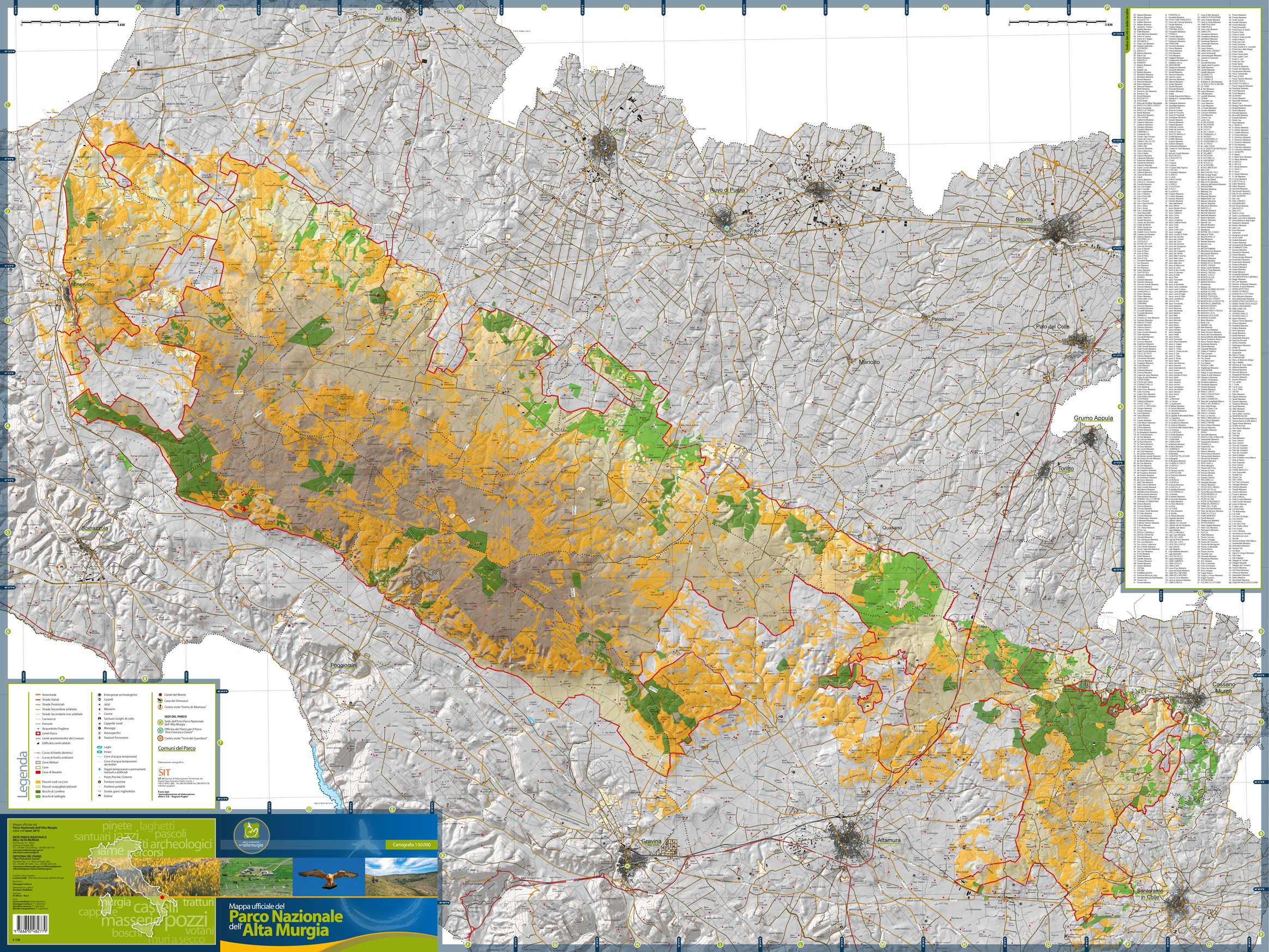1269x952 pixels.
Task: Click the Poggiorsini town label
Action: [x=343, y=665]
